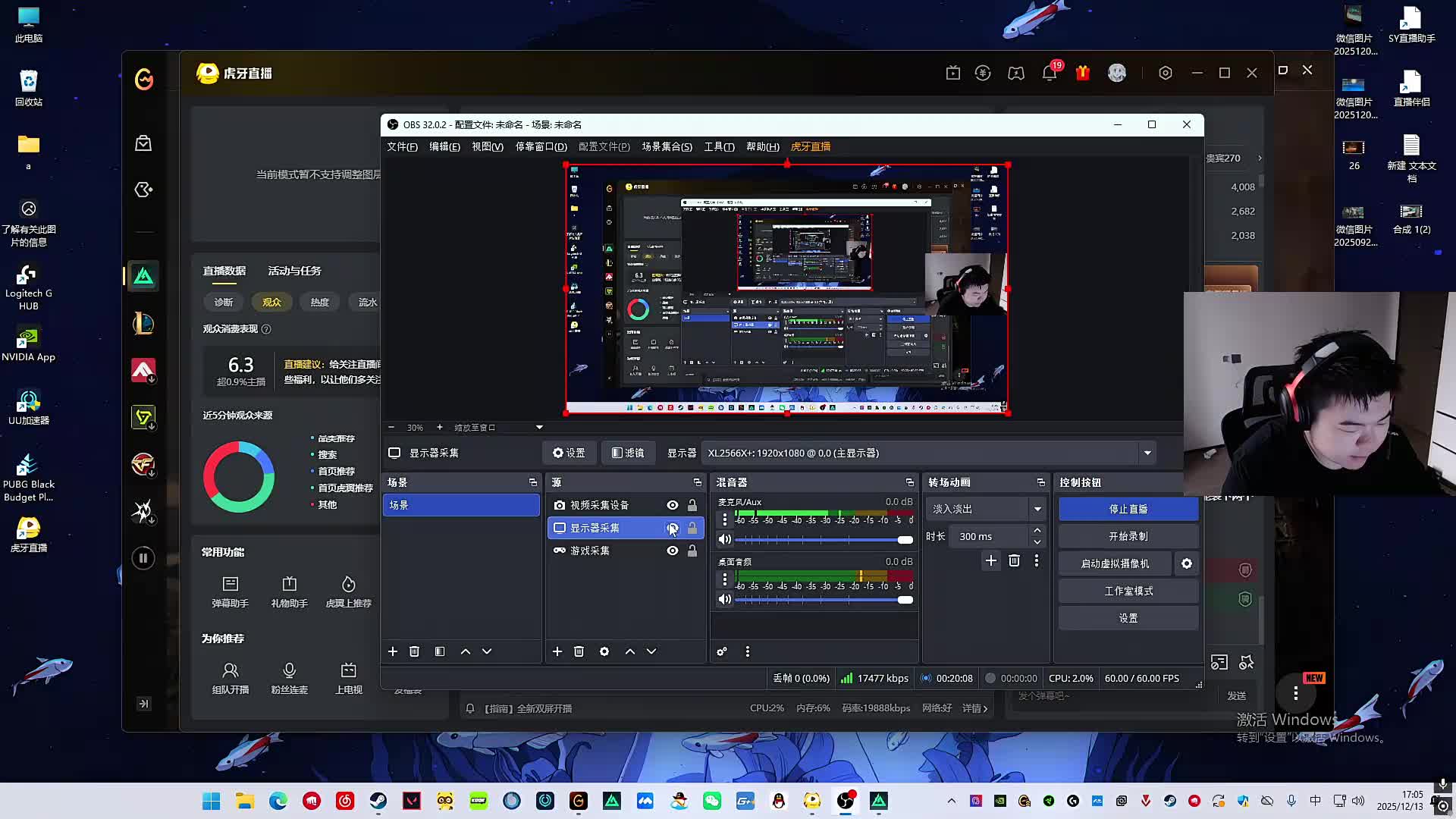Click virtual camera settings gear icon
The width and height of the screenshot is (1456, 819).
1187,563
